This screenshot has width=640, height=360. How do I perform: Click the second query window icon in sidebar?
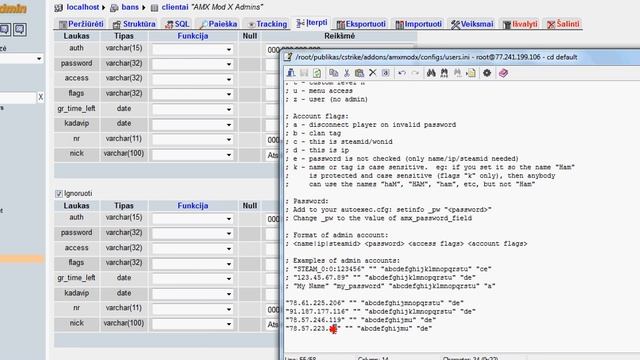[x=20, y=29]
